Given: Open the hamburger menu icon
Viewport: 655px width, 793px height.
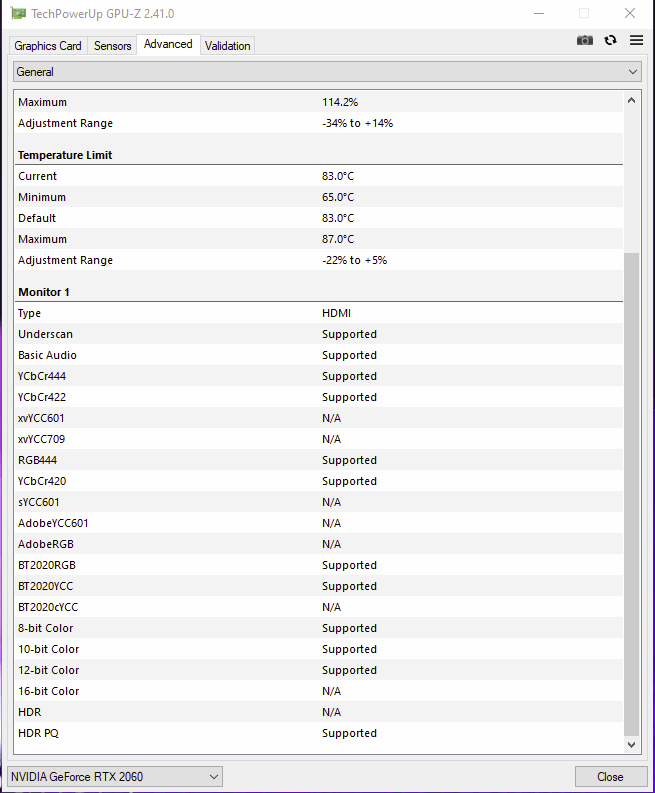Looking at the screenshot, I should coord(636,40).
